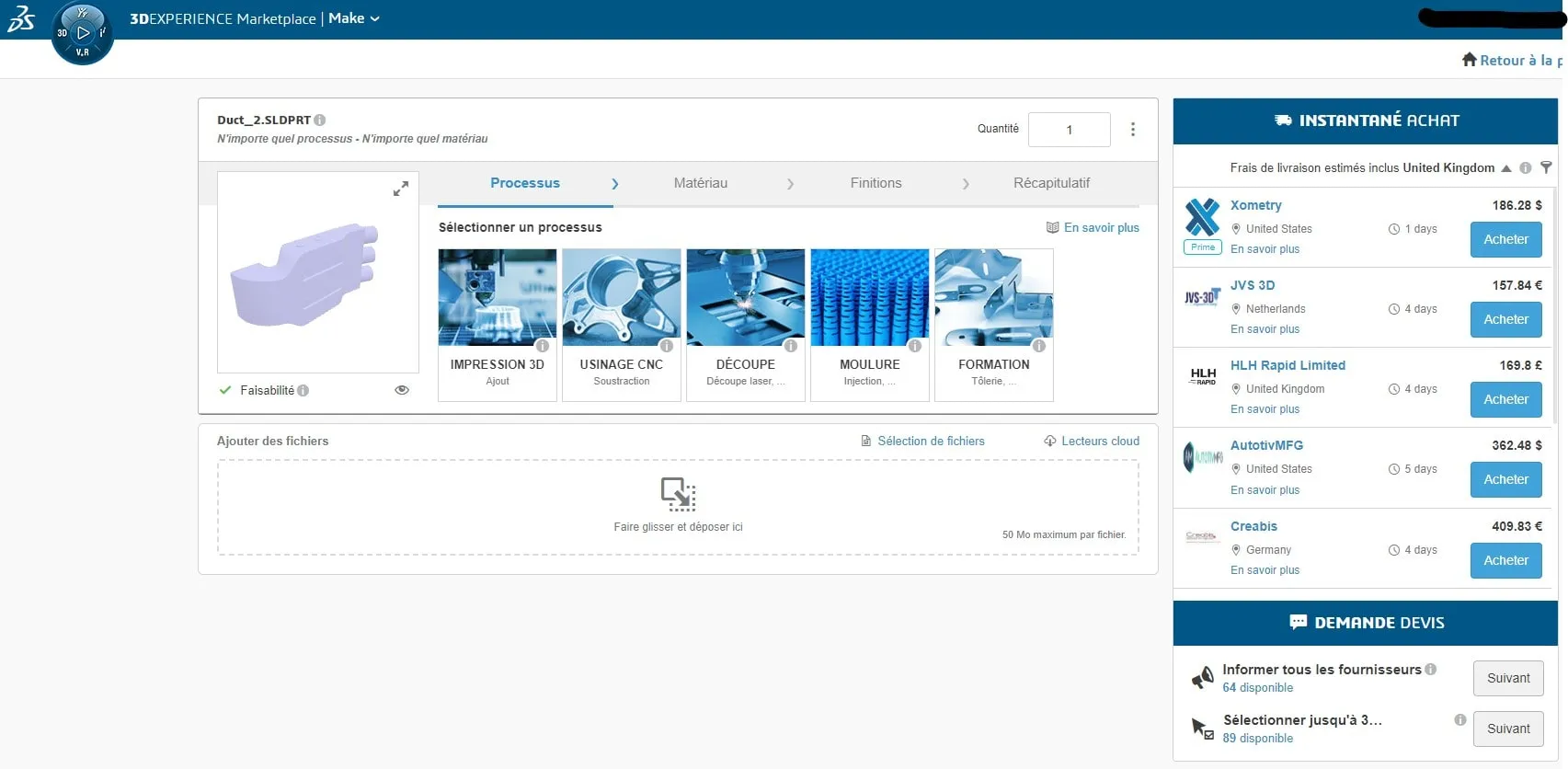This screenshot has height=769, width=1568.
Task: Click info icon on Impression 3D card
Action: pos(543,346)
